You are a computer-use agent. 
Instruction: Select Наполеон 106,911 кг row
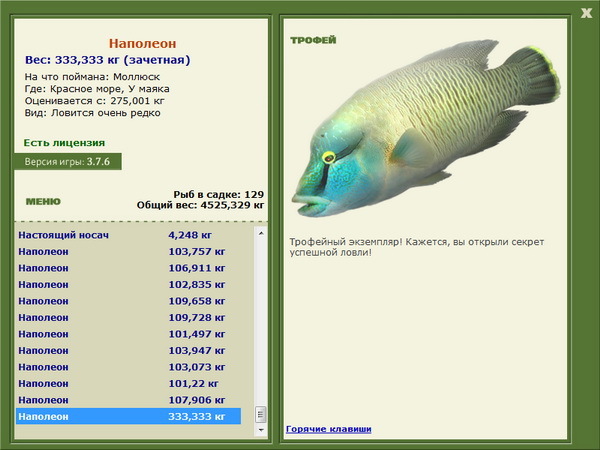click(129, 268)
